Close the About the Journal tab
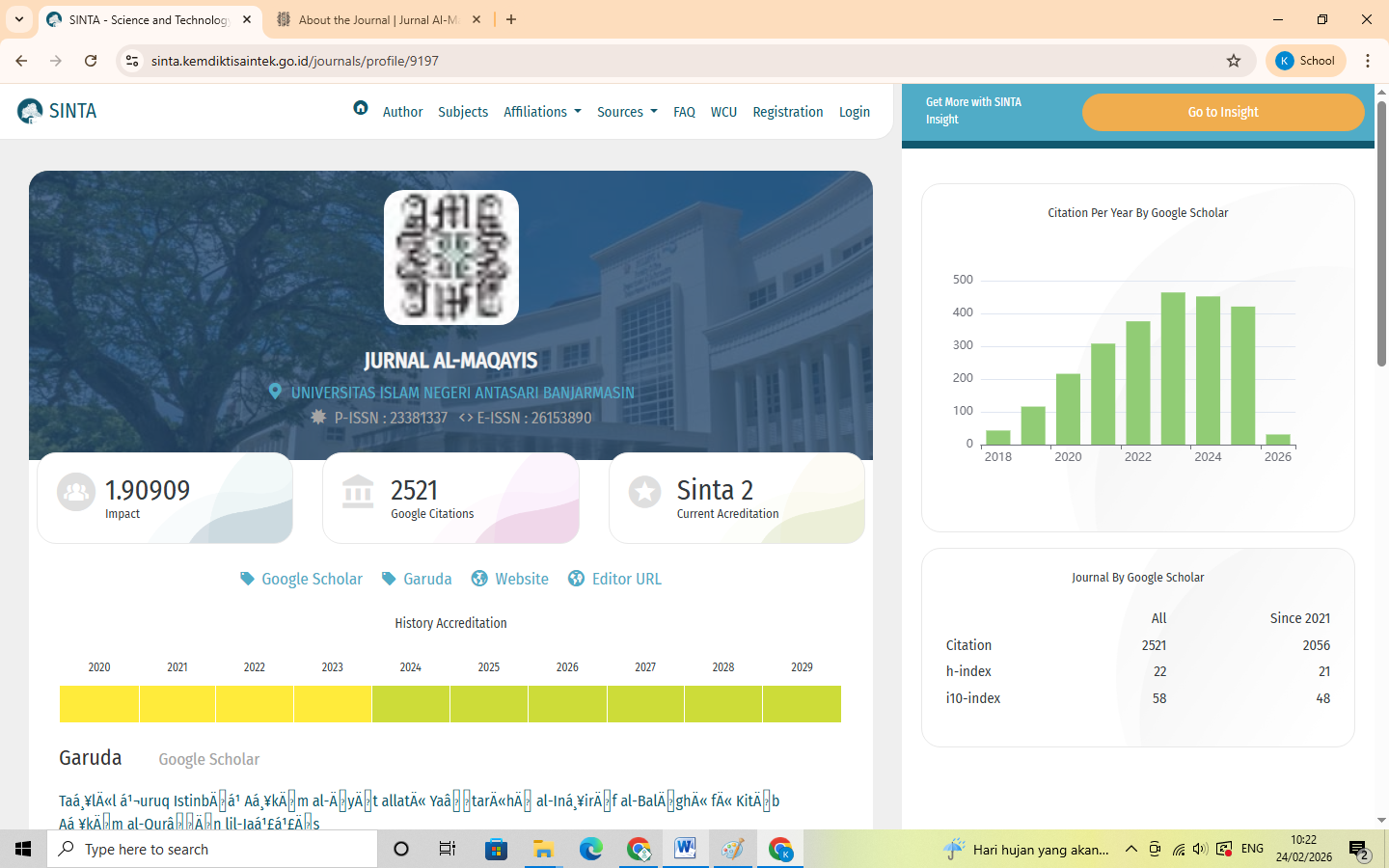Viewport: 1389px width, 868px height. click(x=477, y=19)
